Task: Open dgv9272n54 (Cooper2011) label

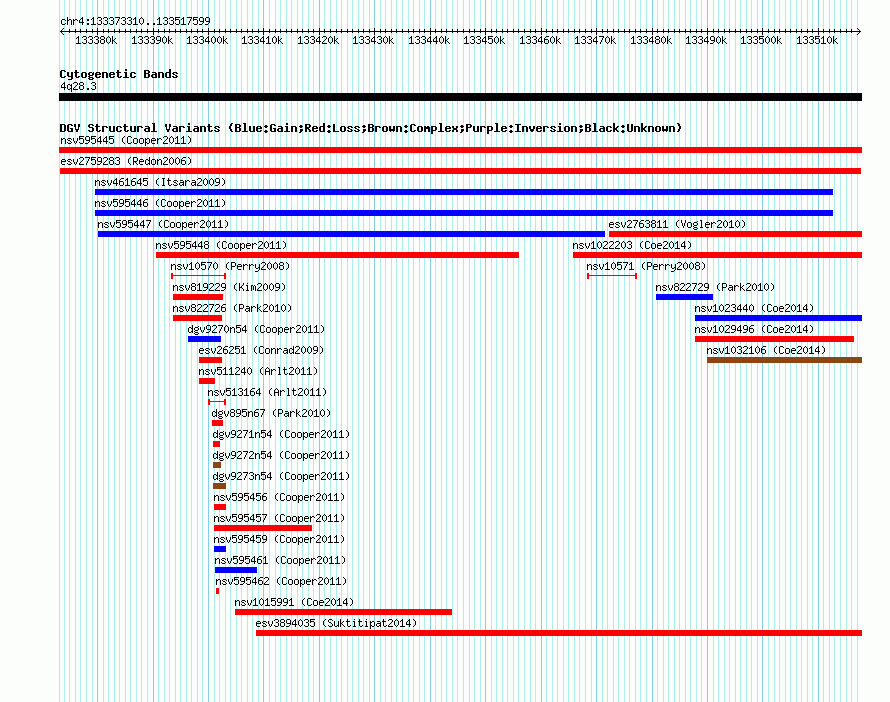Action: (x=282, y=455)
